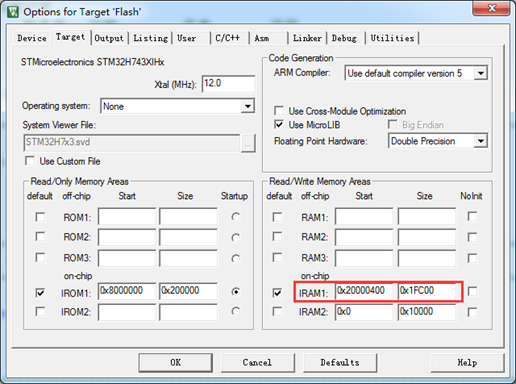Screen dimensions: 516x384
Task: Select the ROM1 Startup radio button
Action: point(235,217)
